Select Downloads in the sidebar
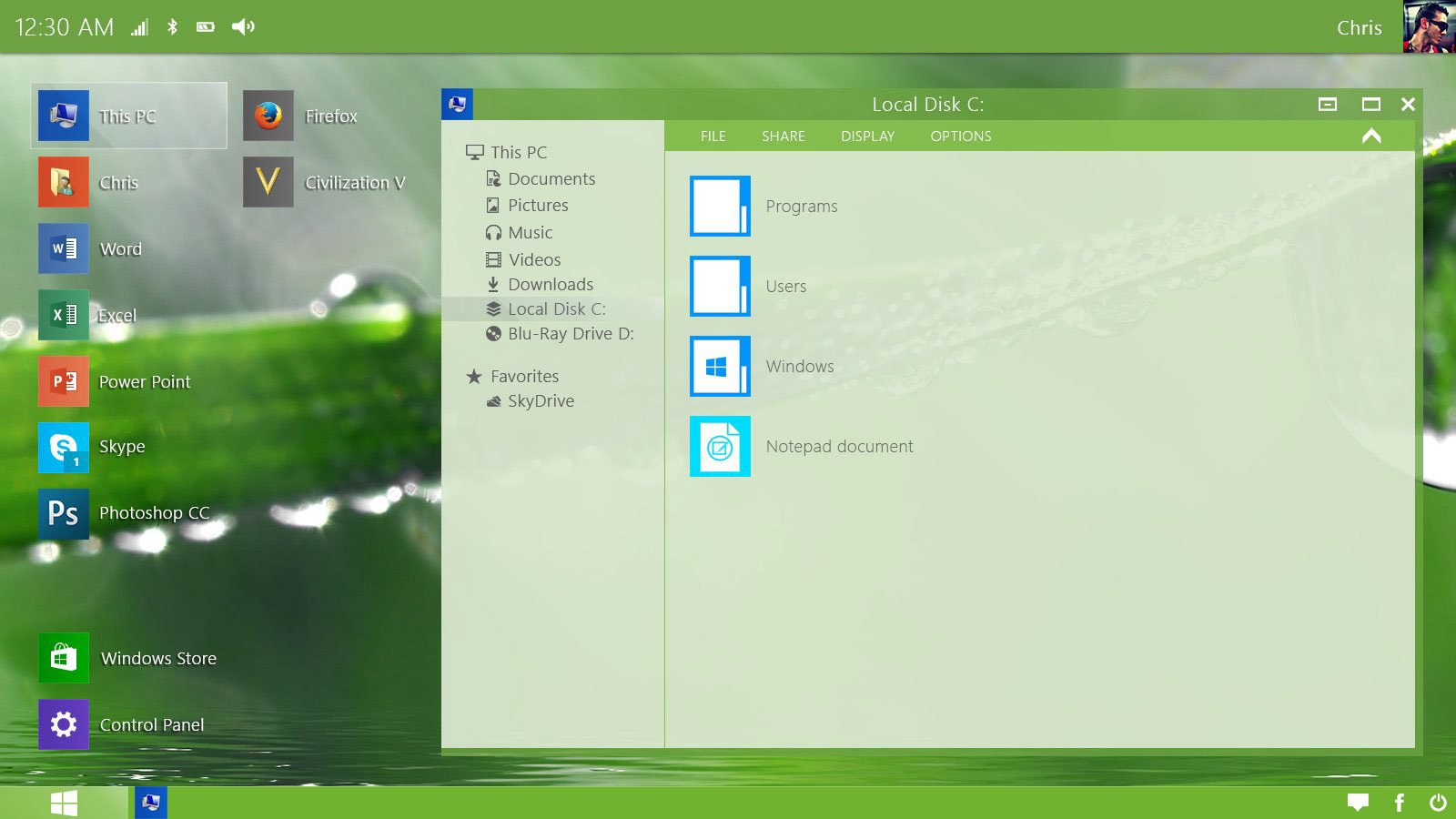Image resolution: width=1456 pixels, height=819 pixels. (540, 284)
